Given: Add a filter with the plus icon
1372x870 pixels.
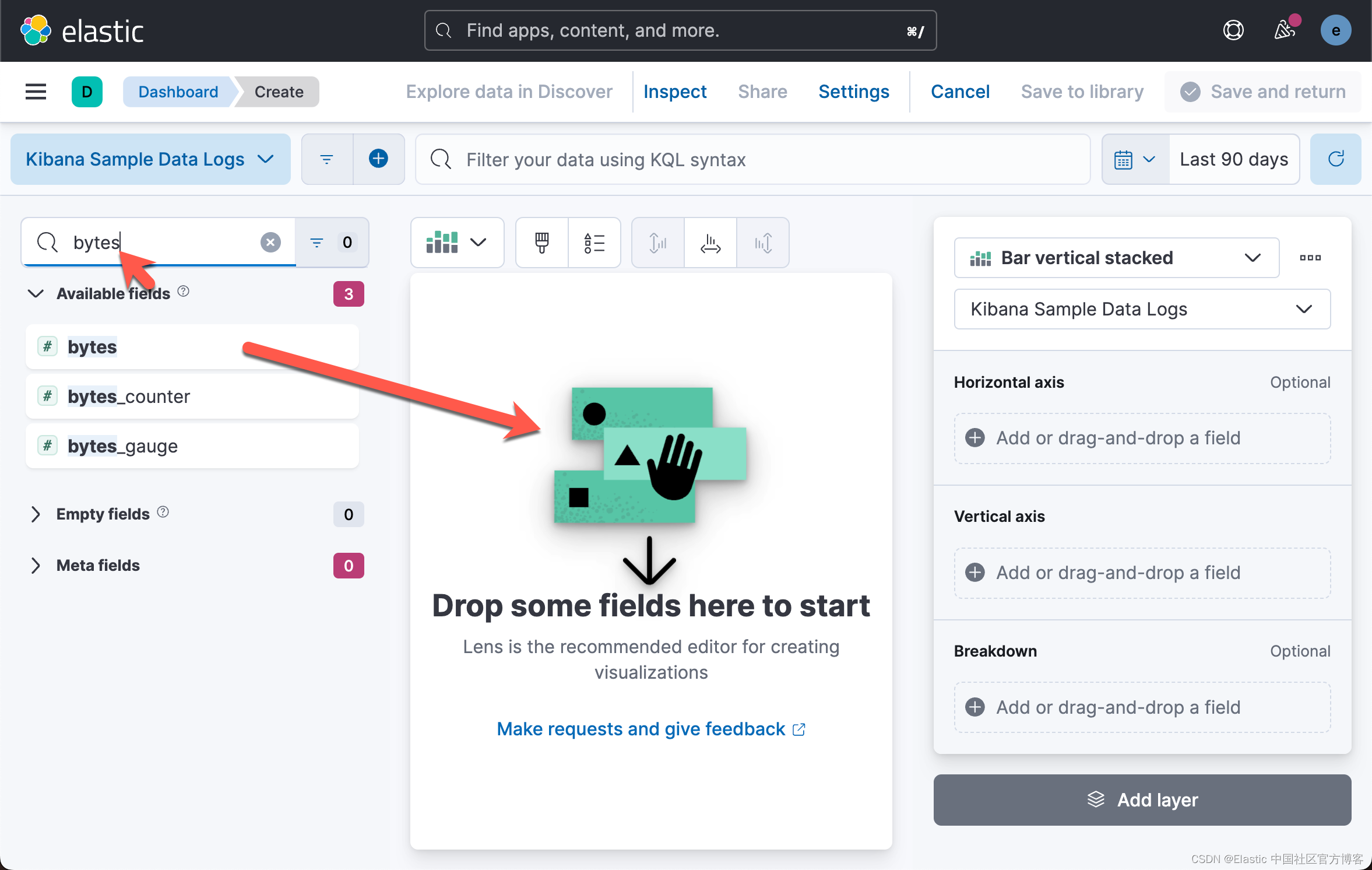Looking at the screenshot, I should click(x=379, y=159).
